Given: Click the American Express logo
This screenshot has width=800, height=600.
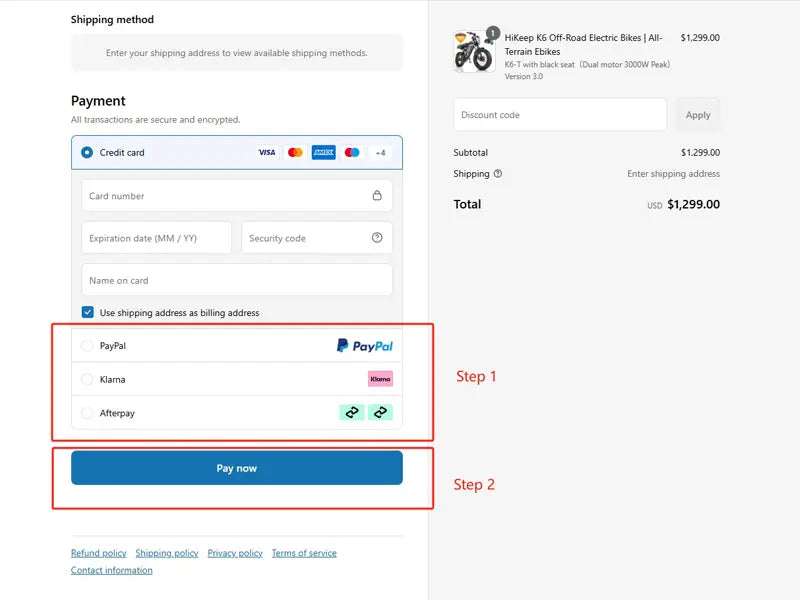Looking at the screenshot, I should [323, 153].
